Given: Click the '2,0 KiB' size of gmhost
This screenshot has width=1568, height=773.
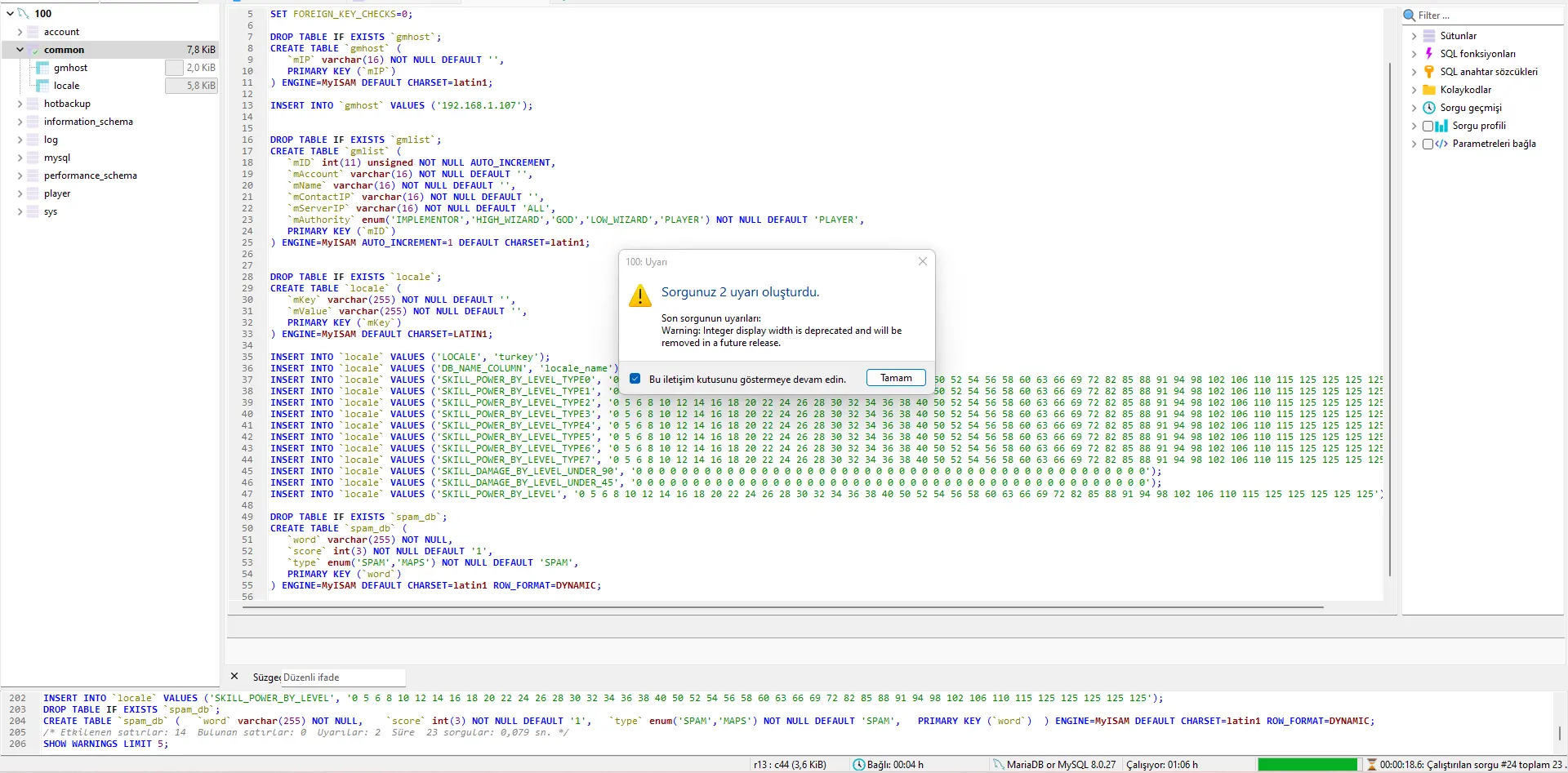Looking at the screenshot, I should (201, 68).
